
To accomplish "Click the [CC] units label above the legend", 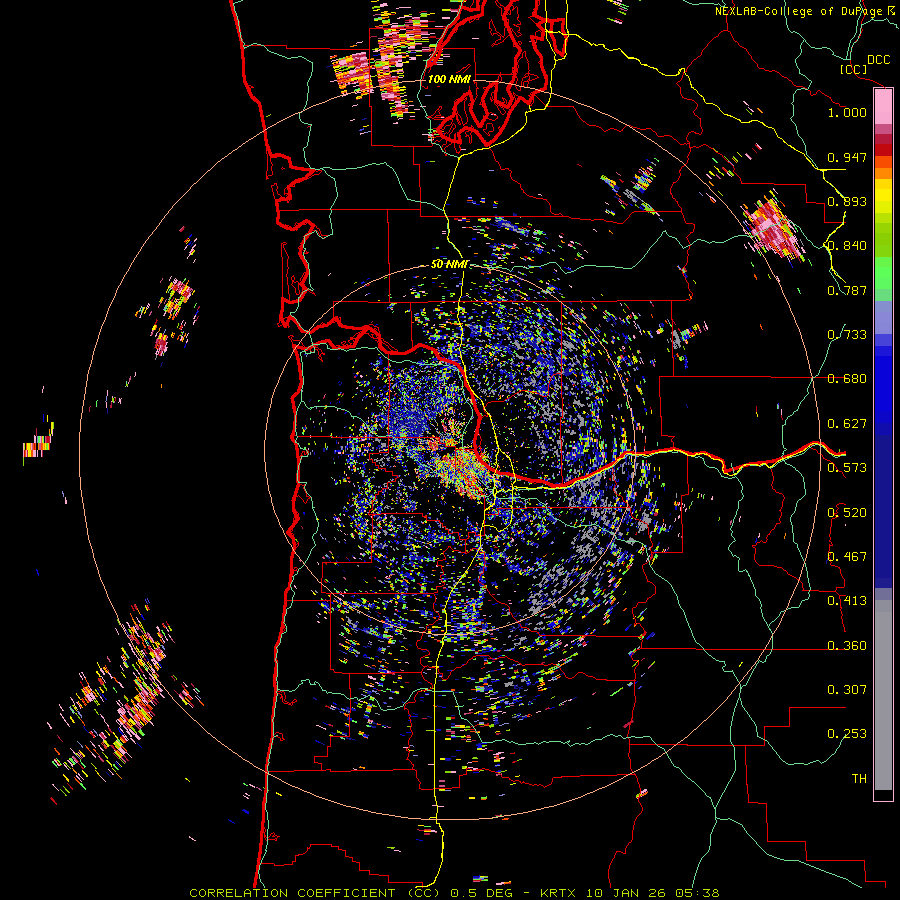I will (x=853, y=69).
